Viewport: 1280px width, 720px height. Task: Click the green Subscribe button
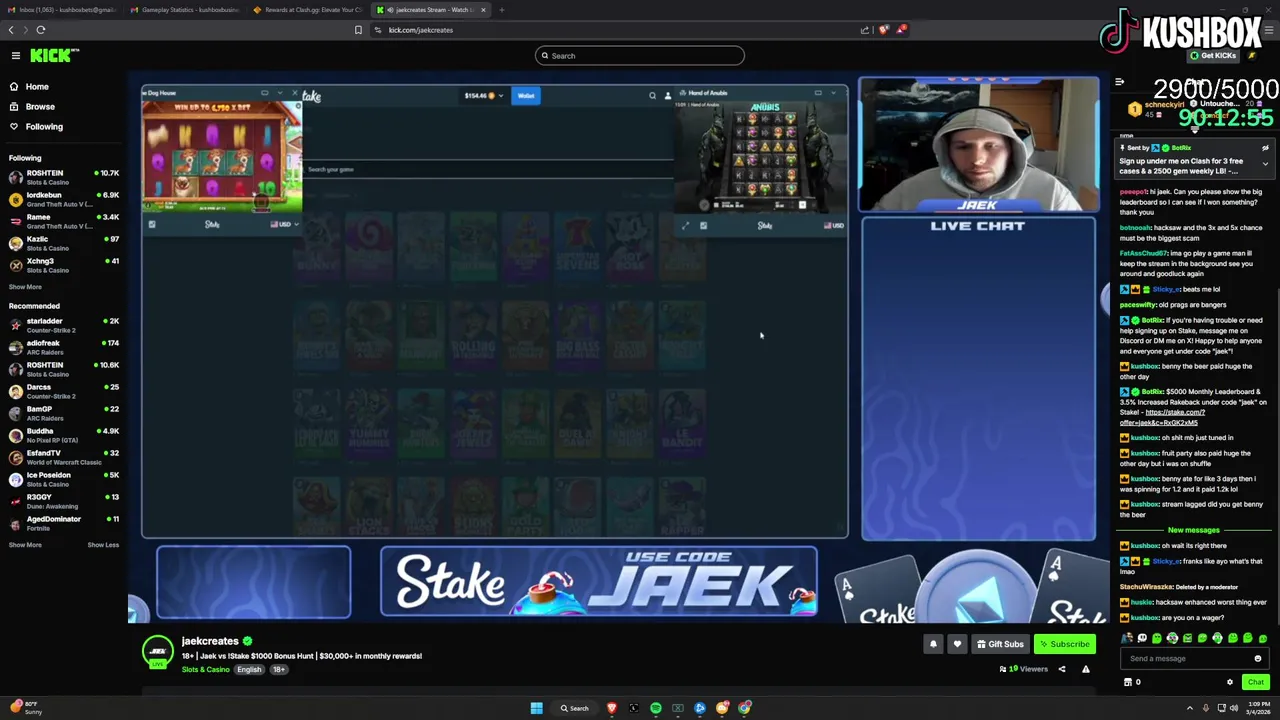coord(1064,644)
